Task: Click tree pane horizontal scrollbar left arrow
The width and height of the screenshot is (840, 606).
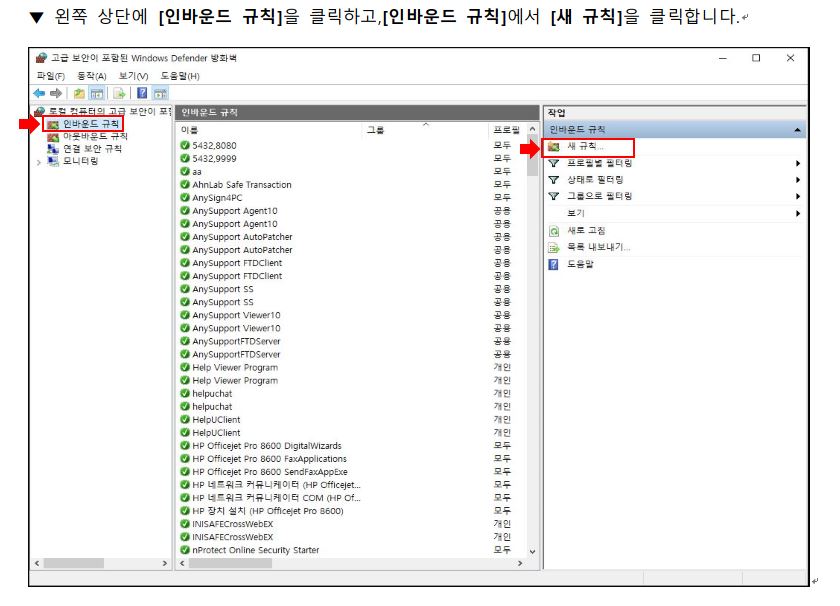Action: (37, 563)
